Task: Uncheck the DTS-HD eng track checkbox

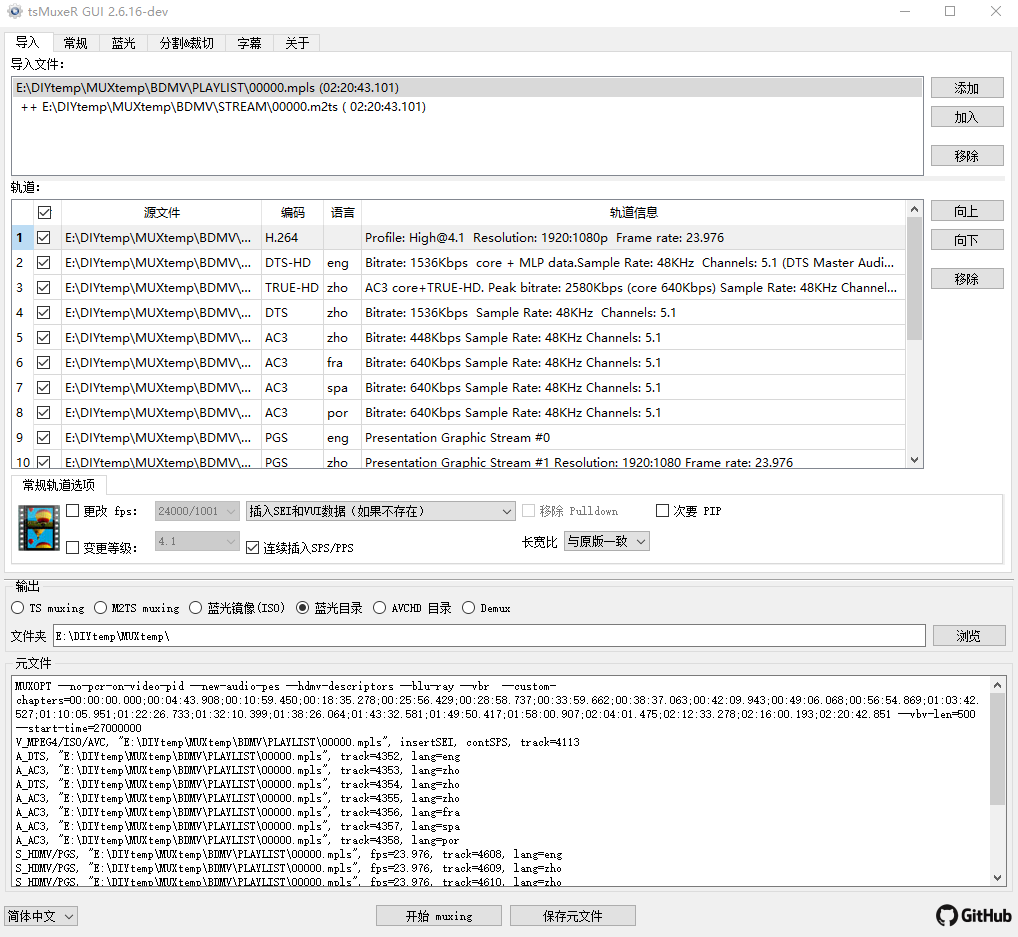Action: click(43, 262)
